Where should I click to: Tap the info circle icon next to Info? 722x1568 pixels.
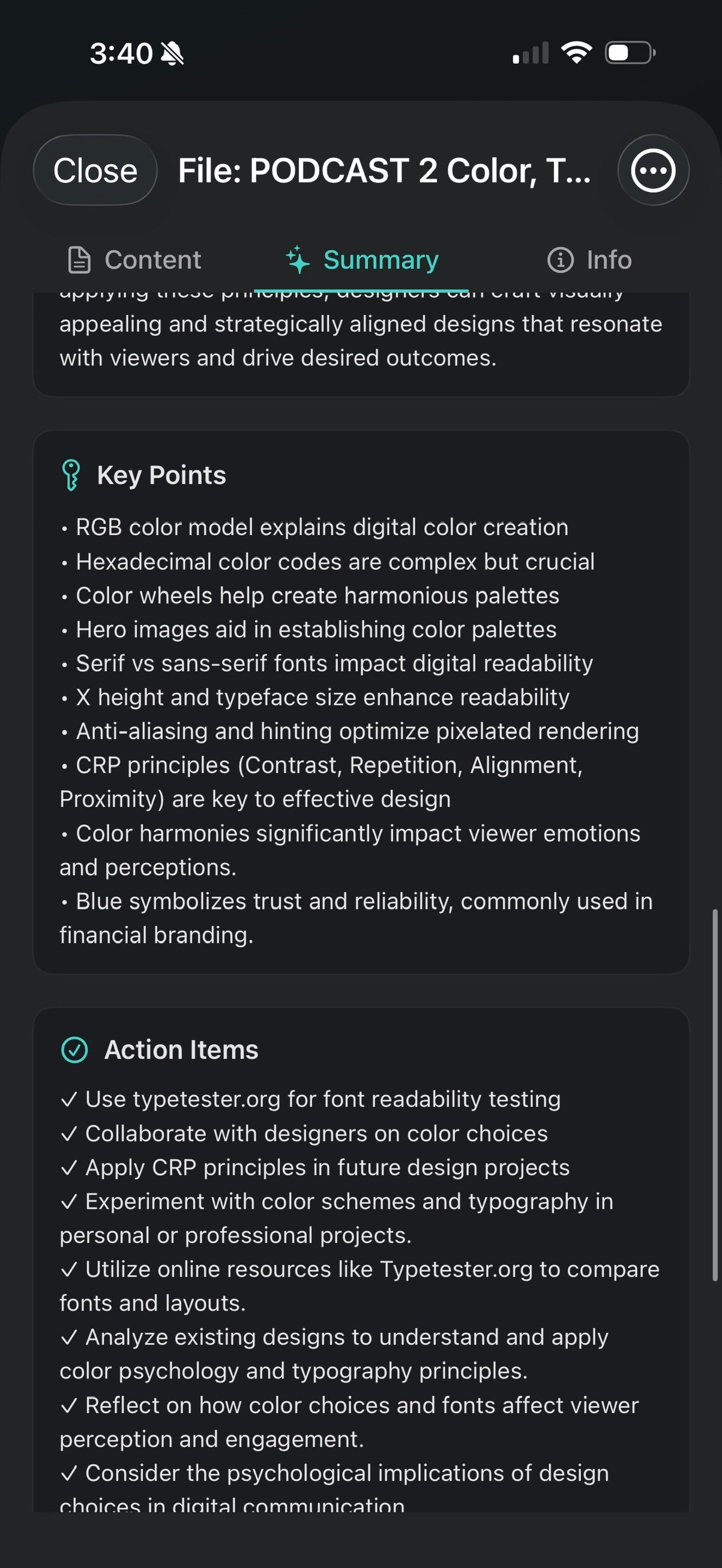pos(561,259)
